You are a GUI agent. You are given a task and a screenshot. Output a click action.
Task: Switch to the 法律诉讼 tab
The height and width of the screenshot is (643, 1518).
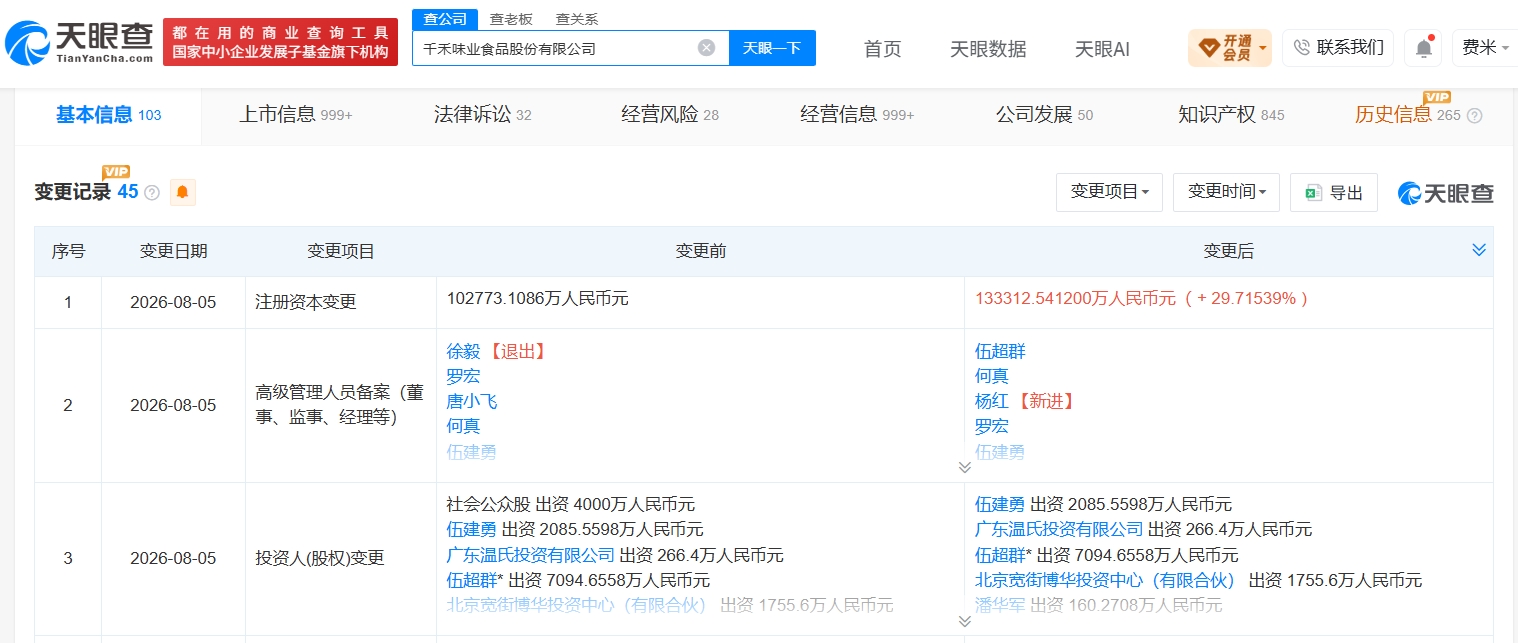click(482, 115)
